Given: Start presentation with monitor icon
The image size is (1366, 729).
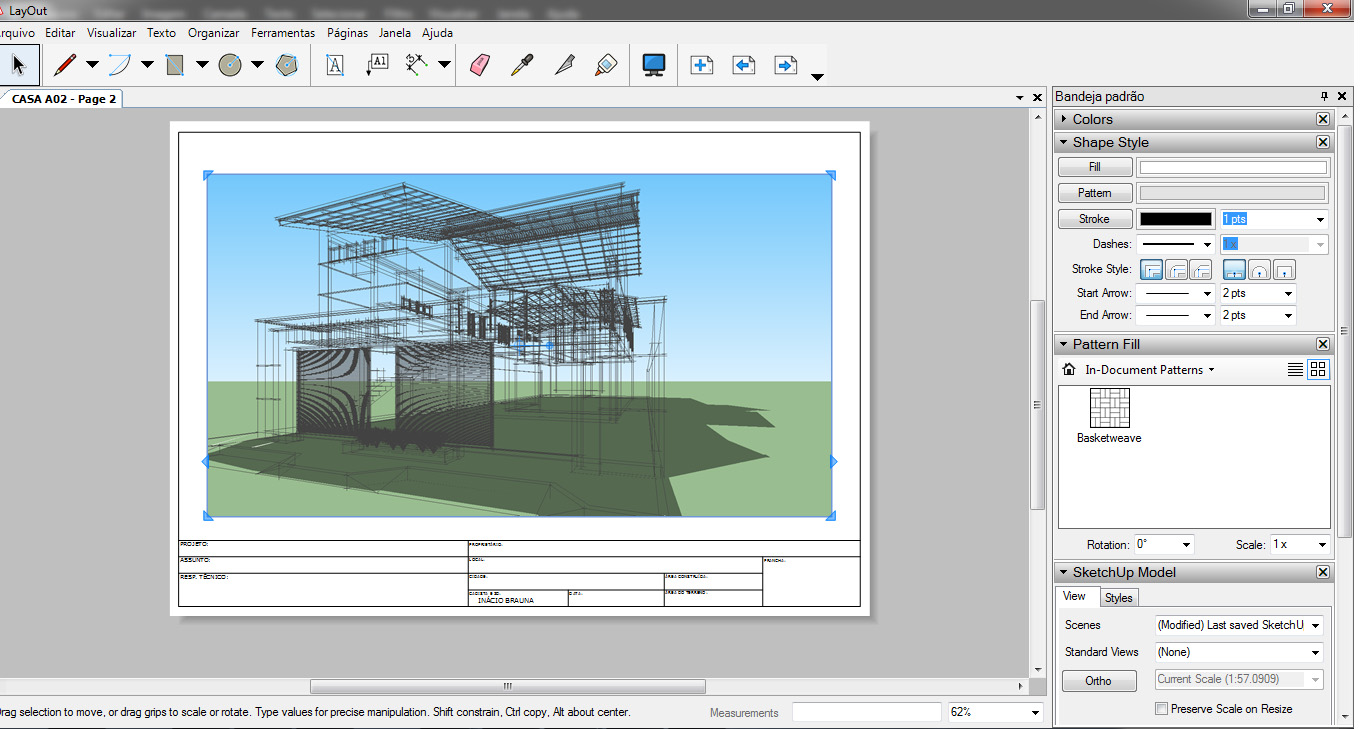Looking at the screenshot, I should click(x=654, y=65).
